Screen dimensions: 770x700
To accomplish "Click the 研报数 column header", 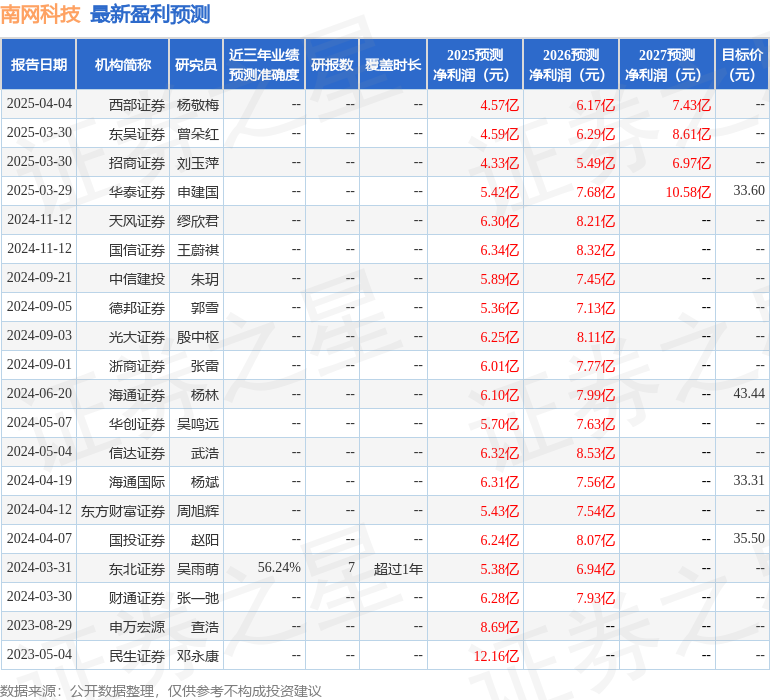I will (332, 65).
